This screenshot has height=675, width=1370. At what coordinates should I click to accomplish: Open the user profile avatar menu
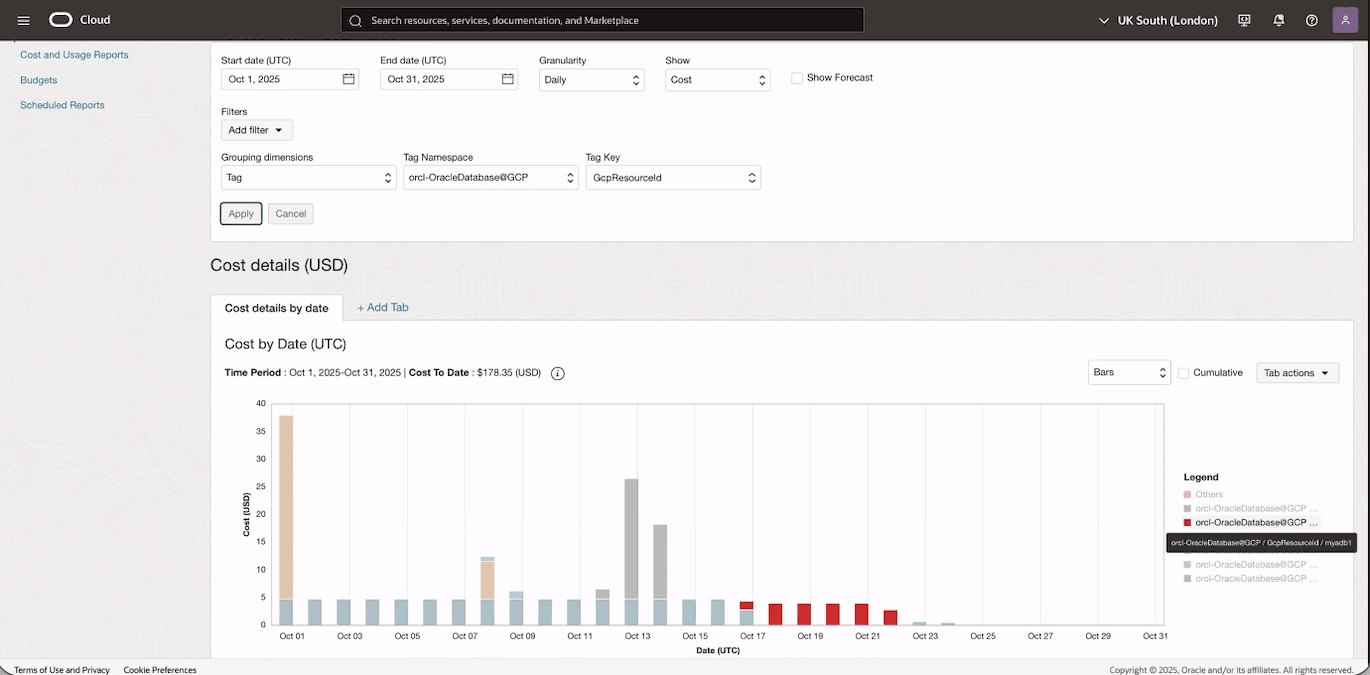(x=1344, y=19)
